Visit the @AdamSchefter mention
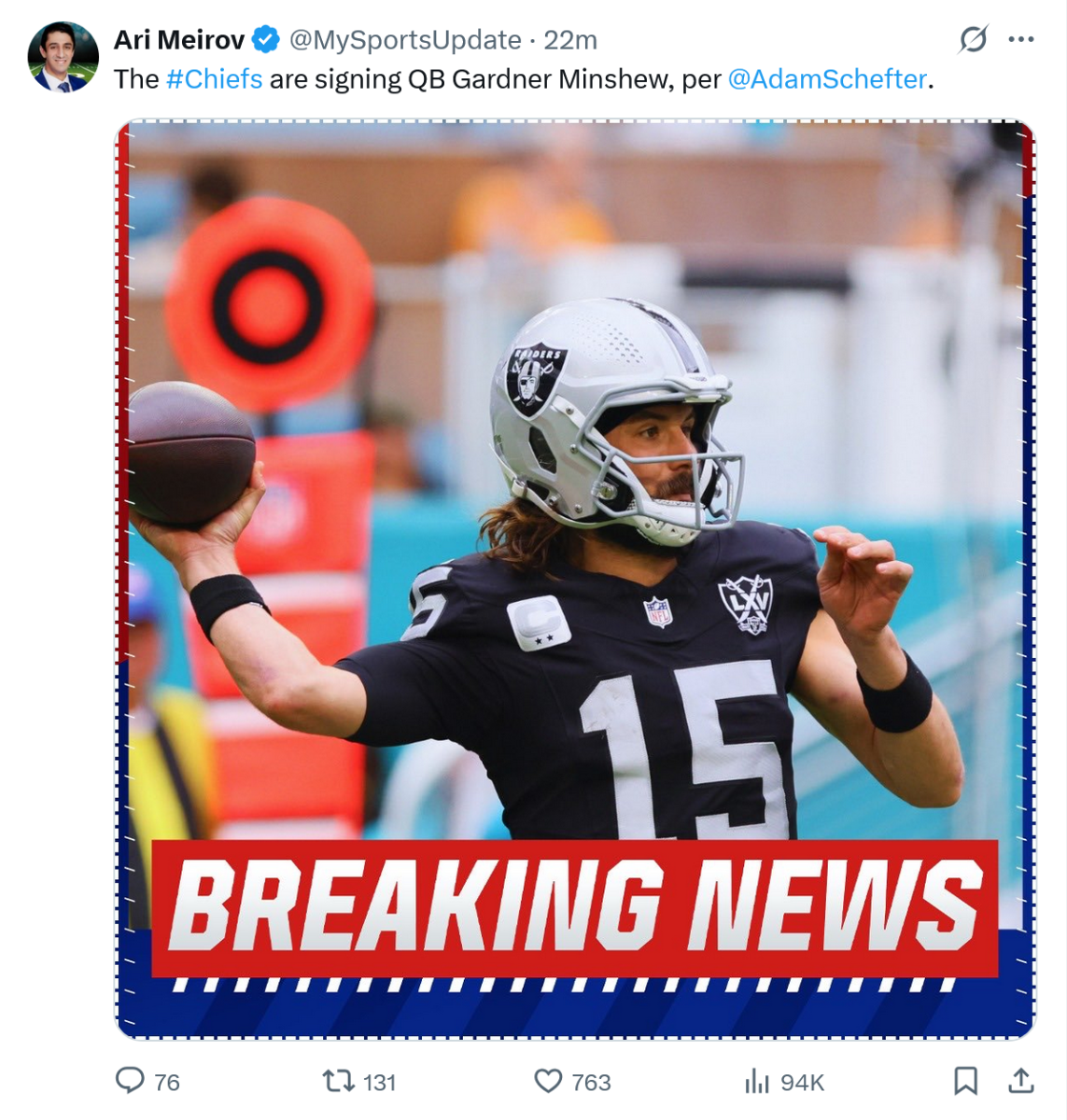1067x1120 pixels. coord(827,79)
